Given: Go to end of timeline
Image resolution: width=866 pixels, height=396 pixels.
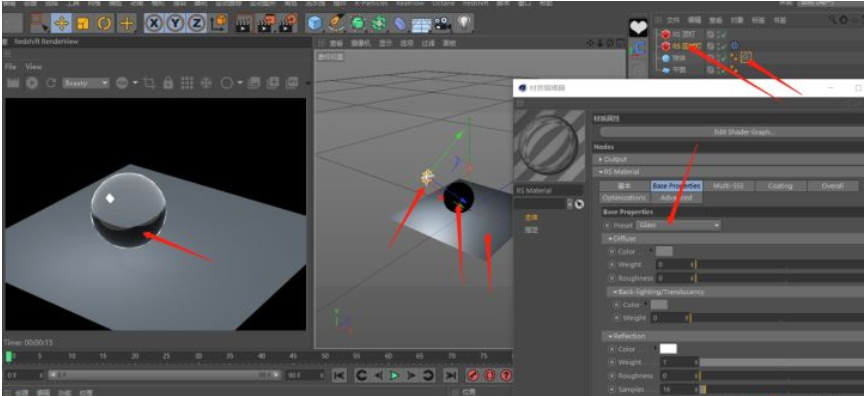Looking at the screenshot, I should 451,376.
